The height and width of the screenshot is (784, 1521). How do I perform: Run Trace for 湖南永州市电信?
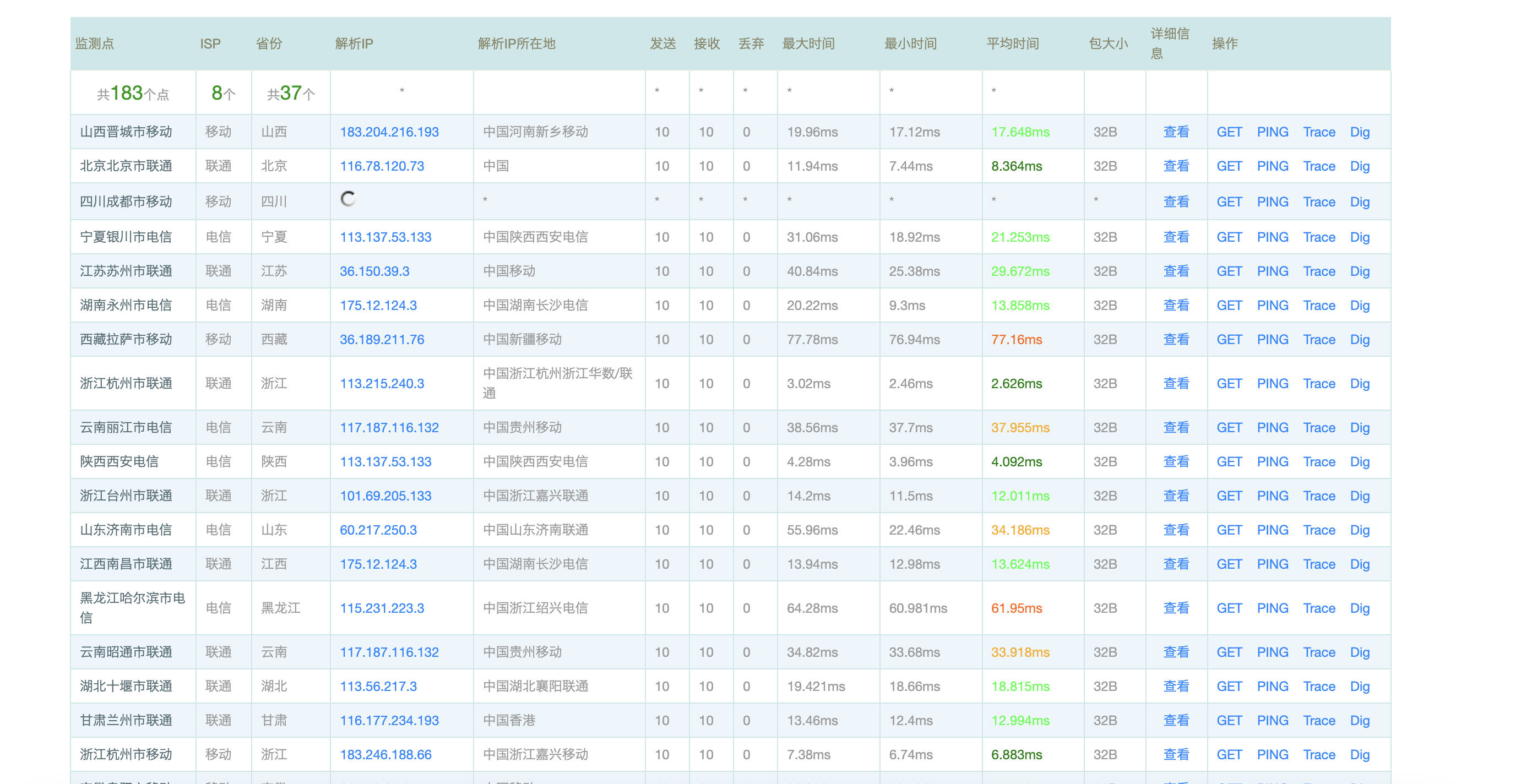pyautogui.click(x=1318, y=305)
